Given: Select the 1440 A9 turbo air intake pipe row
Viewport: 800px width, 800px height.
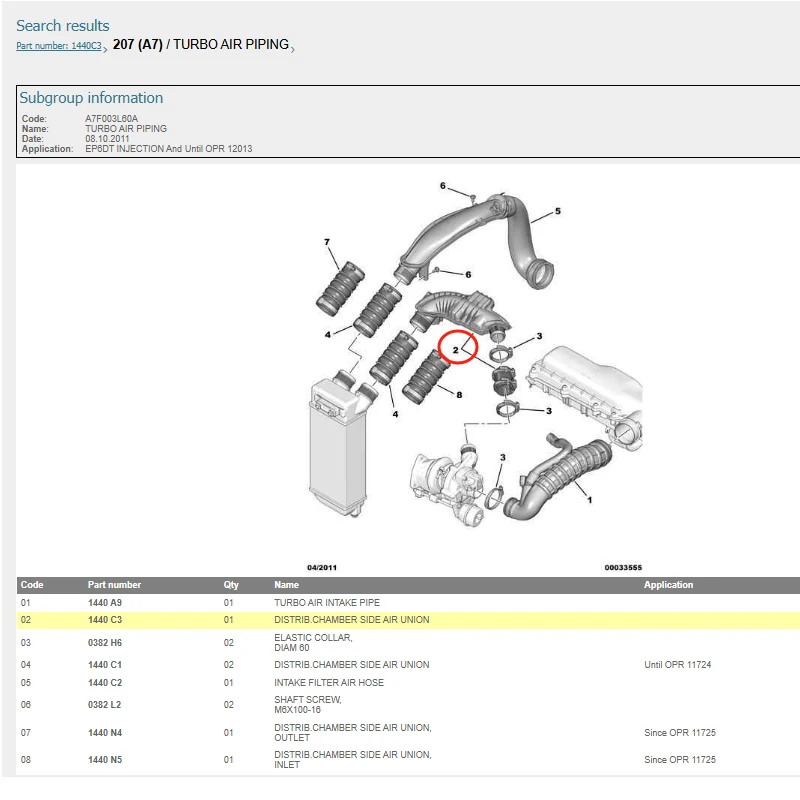Looking at the screenshot, I should 105,603.
